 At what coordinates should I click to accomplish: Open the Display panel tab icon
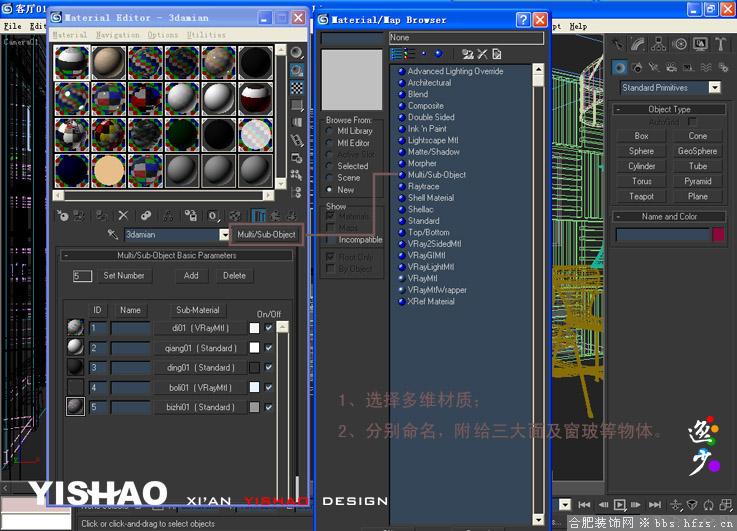click(x=700, y=45)
